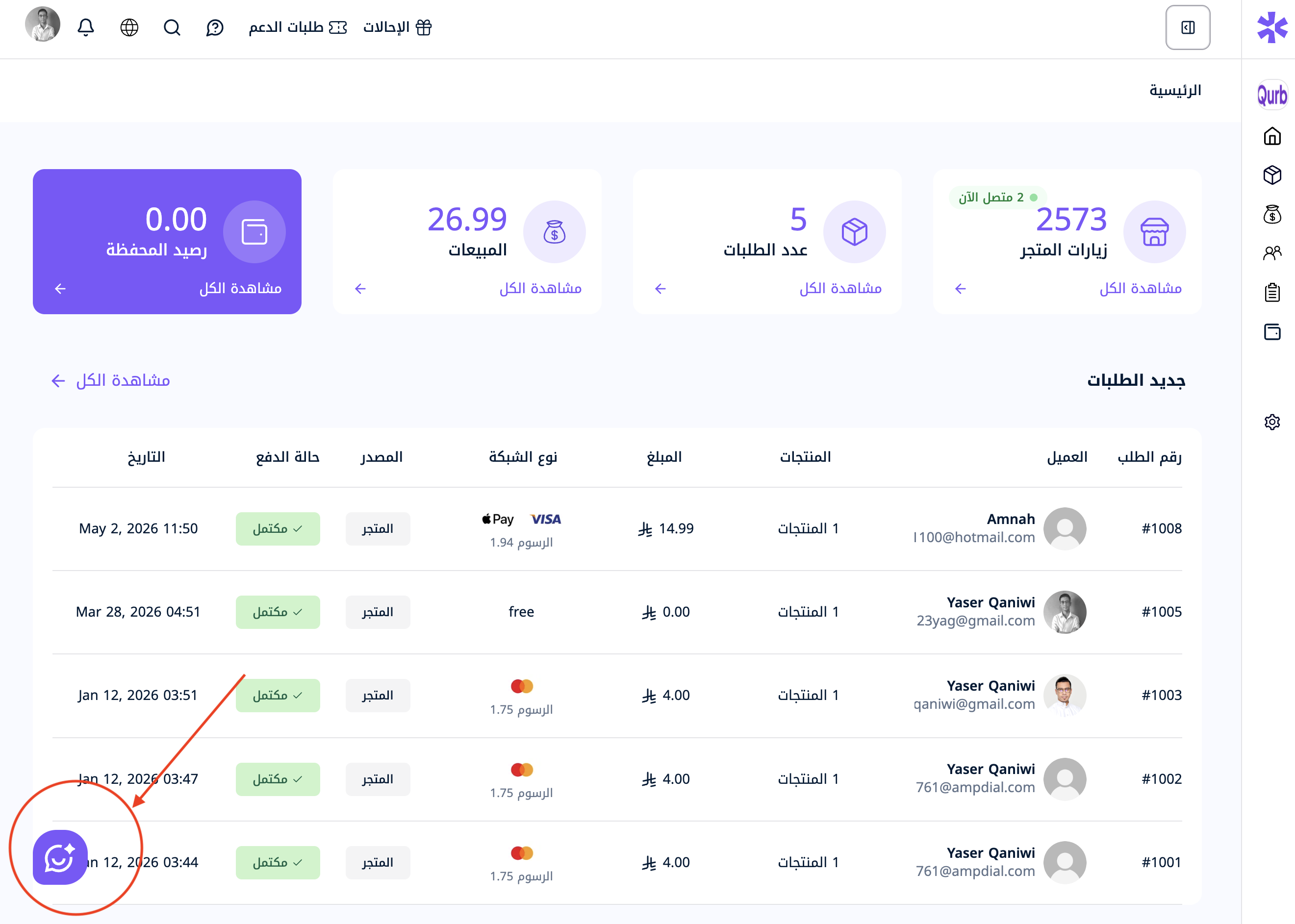This screenshot has width=1295, height=924.
Task: Open Orders clipboard icon in sidebar
Action: click(x=1272, y=292)
